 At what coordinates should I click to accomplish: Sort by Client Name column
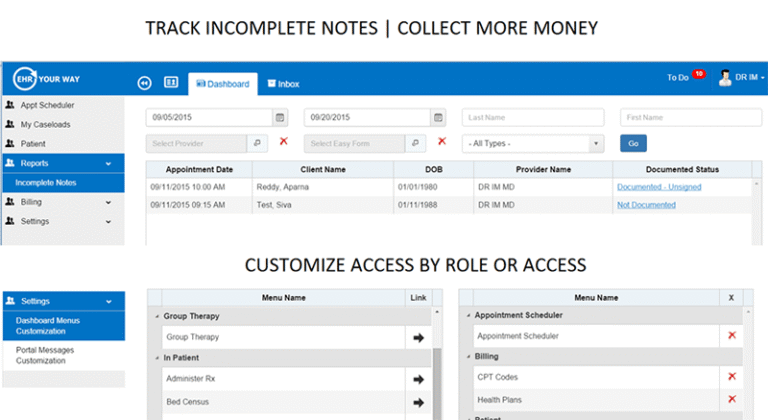[323, 170]
